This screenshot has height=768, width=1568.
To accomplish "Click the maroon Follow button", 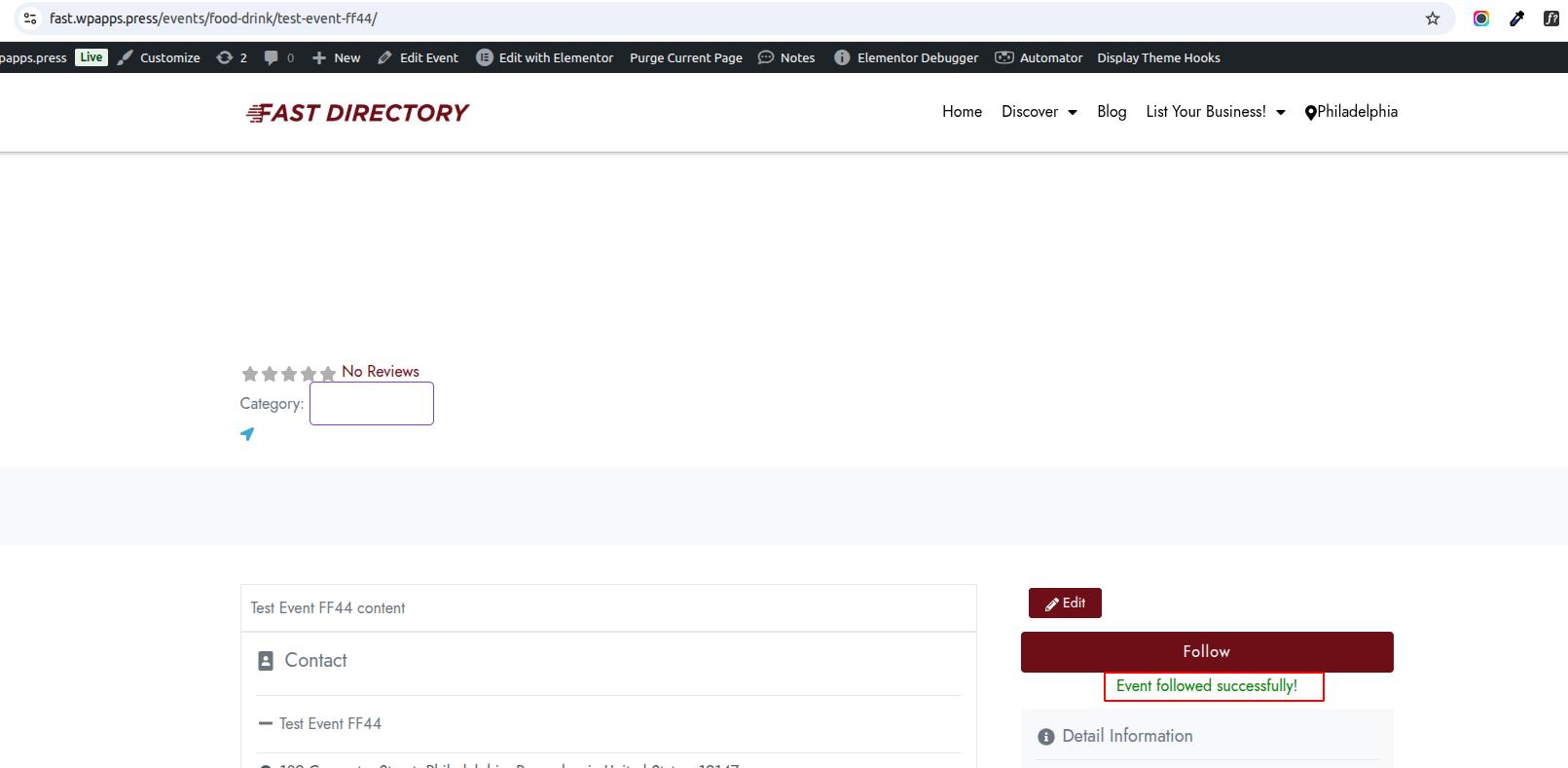I will pyautogui.click(x=1206, y=652).
